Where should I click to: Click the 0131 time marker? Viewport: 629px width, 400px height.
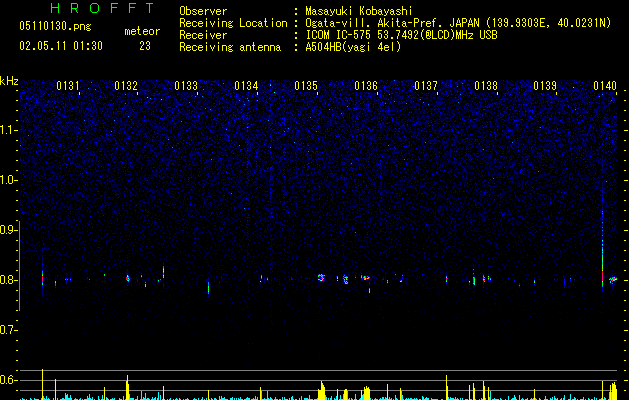tap(68, 86)
